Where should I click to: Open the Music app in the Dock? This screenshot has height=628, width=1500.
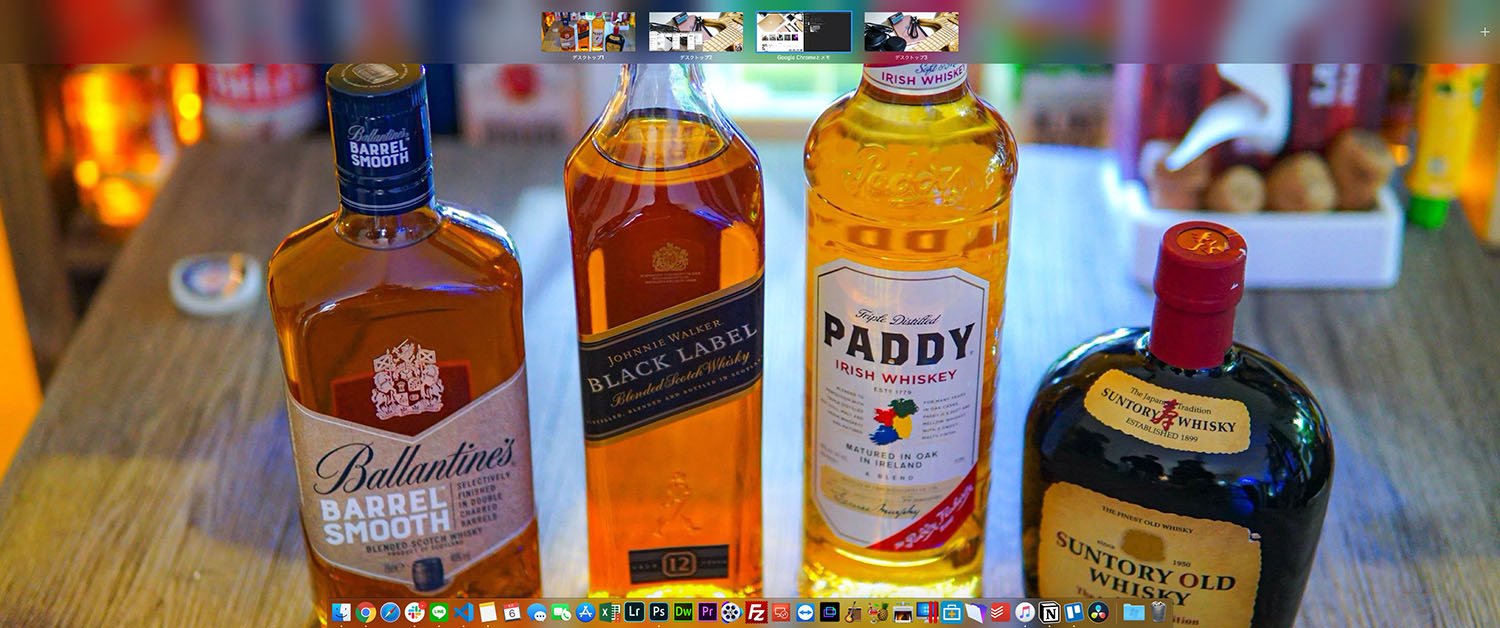coord(1025,612)
